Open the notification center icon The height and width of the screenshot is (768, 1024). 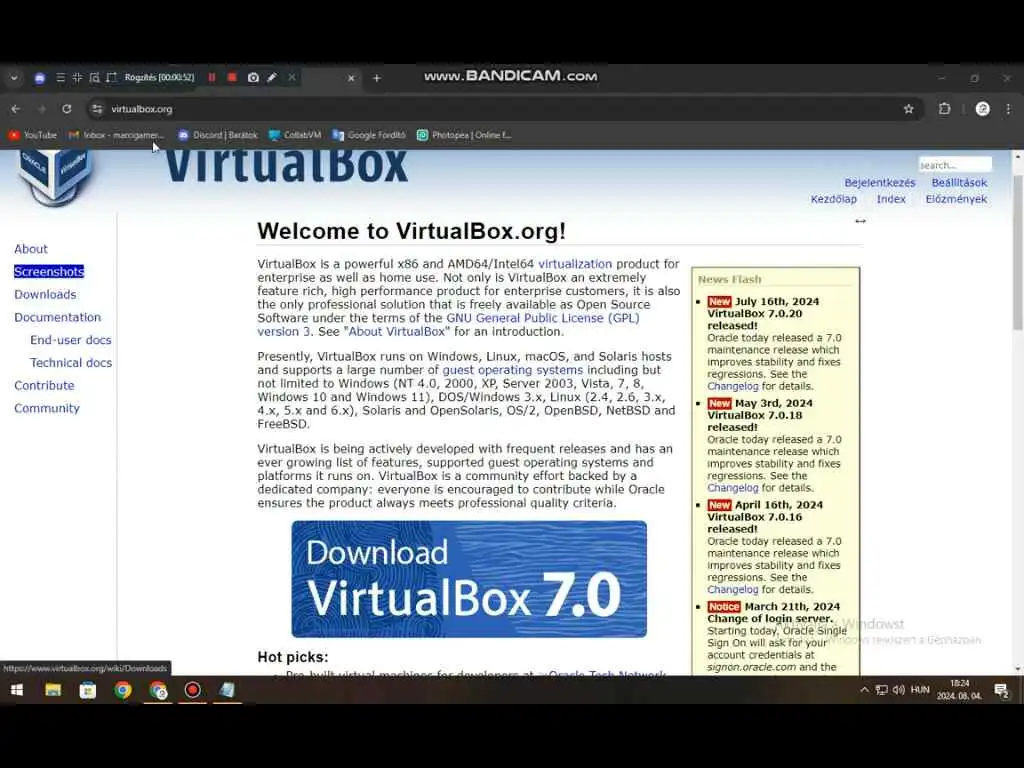click(x=1001, y=690)
